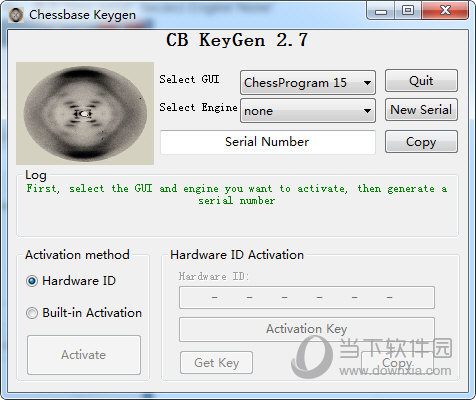Click the 'Select Engine' label
Screen dimensions: 476x400
(x=198, y=107)
